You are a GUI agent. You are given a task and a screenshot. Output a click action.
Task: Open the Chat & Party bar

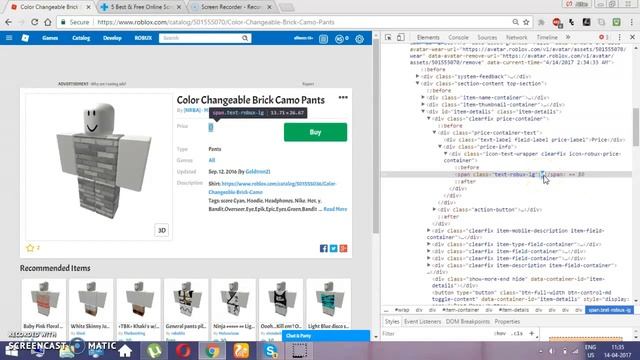(x=326, y=336)
